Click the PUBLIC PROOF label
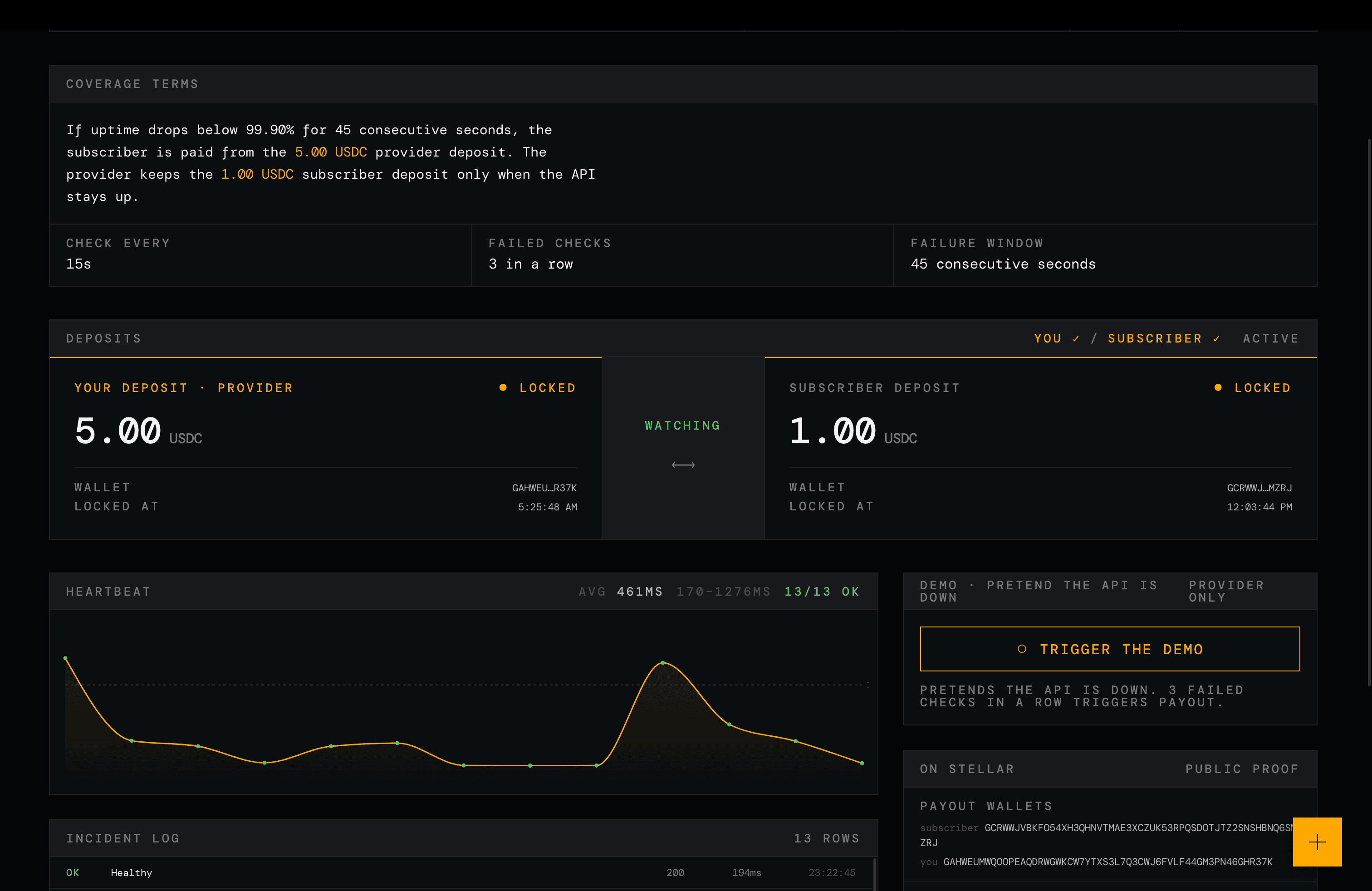 point(1242,769)
